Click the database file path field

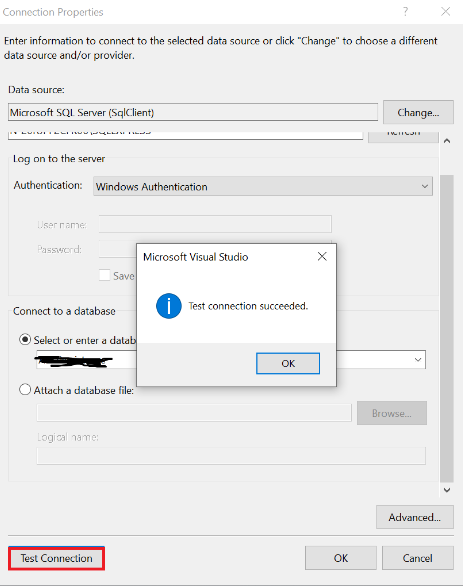point(194,413)
